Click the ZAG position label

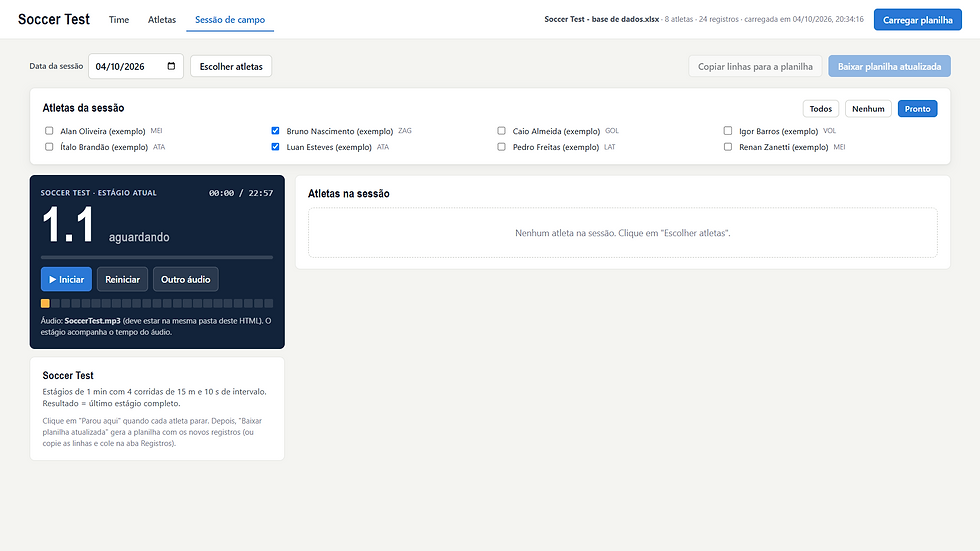point(405,131)
